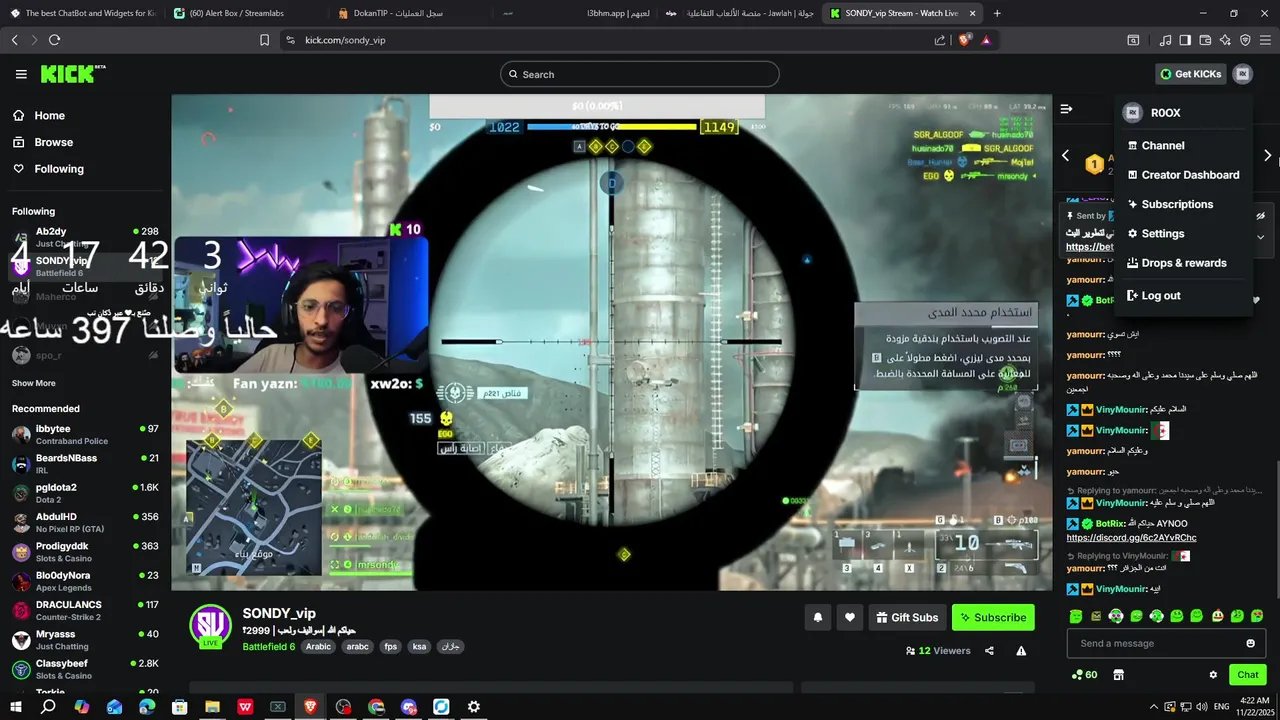Click the Gift Subs button

click(x=907, y=618)
